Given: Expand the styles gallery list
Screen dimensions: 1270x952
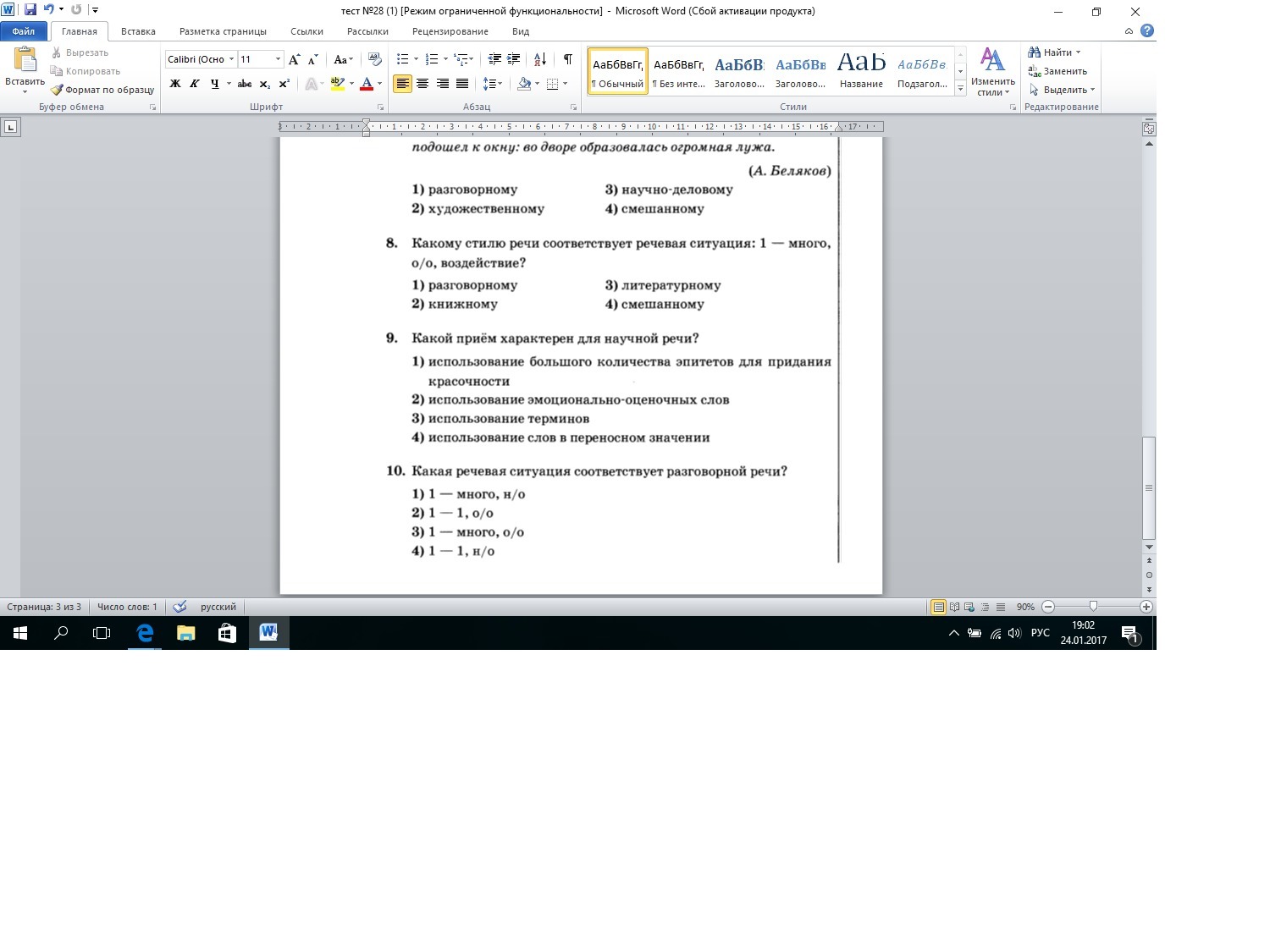Looking at the screenshot, I should (x=960, y=88).
